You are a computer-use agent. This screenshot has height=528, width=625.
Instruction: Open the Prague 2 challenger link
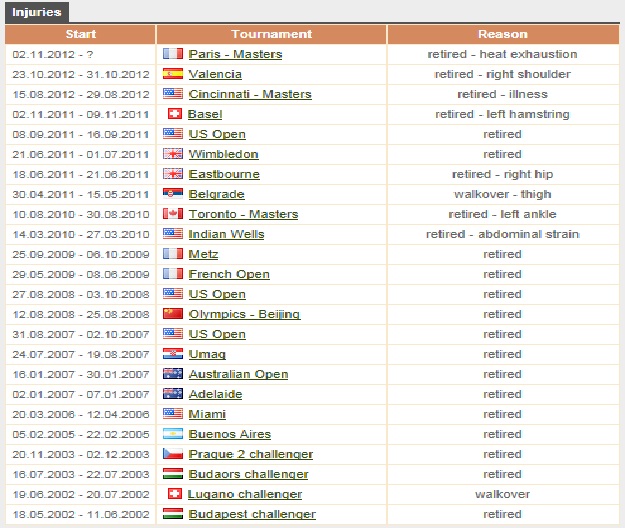pos(251,454)
